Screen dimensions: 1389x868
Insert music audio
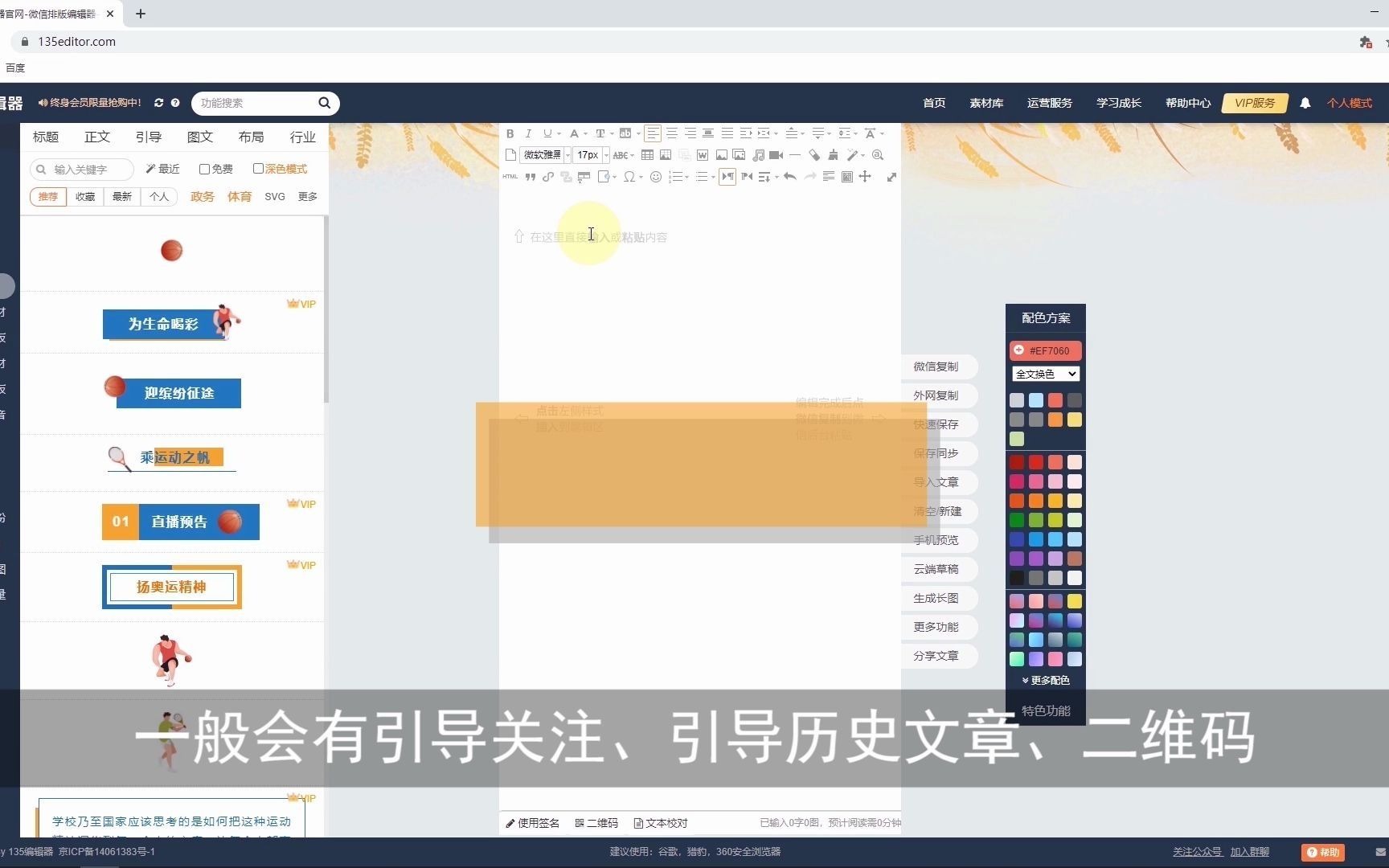pyautogui.click(x=758, y=155)
